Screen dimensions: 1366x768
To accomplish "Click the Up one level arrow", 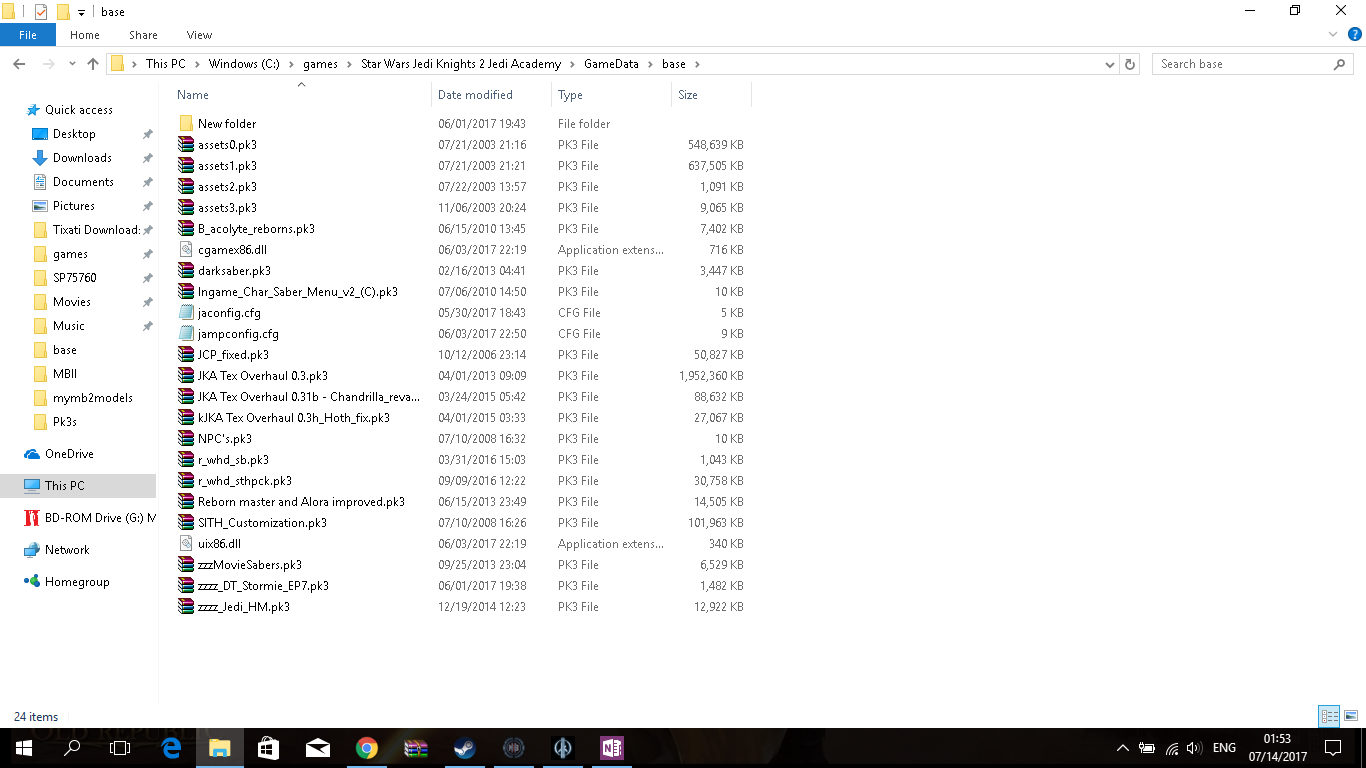I will (x=93, y=64).
